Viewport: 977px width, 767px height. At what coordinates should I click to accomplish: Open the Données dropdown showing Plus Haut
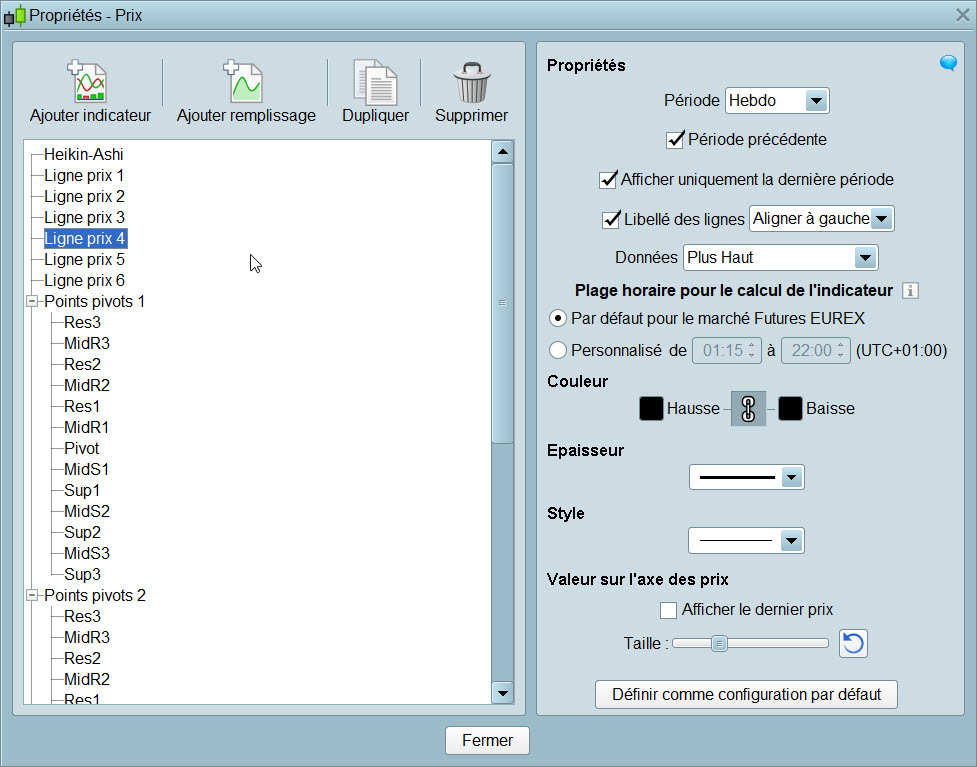[x=780, y=257]
